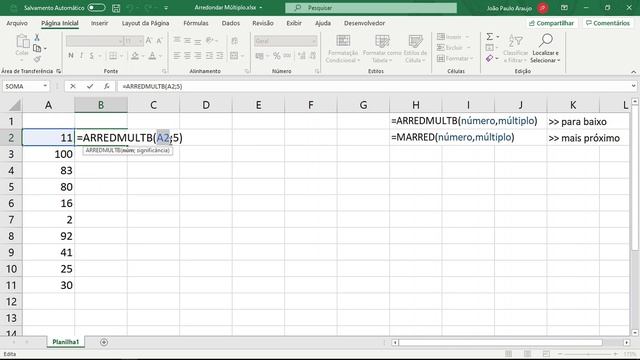Toggle bold with the N button

click(x=71, y=56)
